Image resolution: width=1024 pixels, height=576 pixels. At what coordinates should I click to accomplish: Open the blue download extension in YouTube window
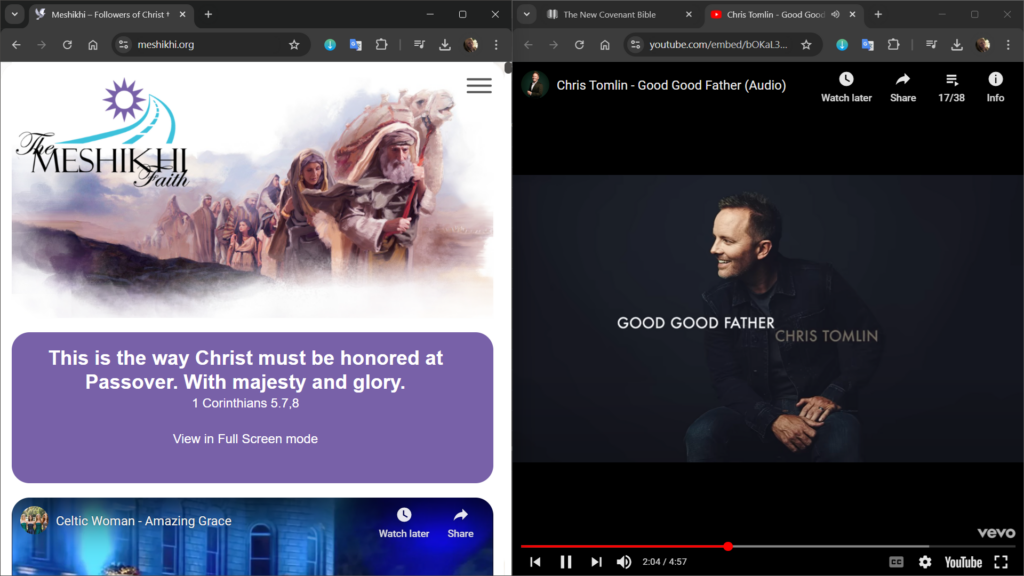(842, 44)
